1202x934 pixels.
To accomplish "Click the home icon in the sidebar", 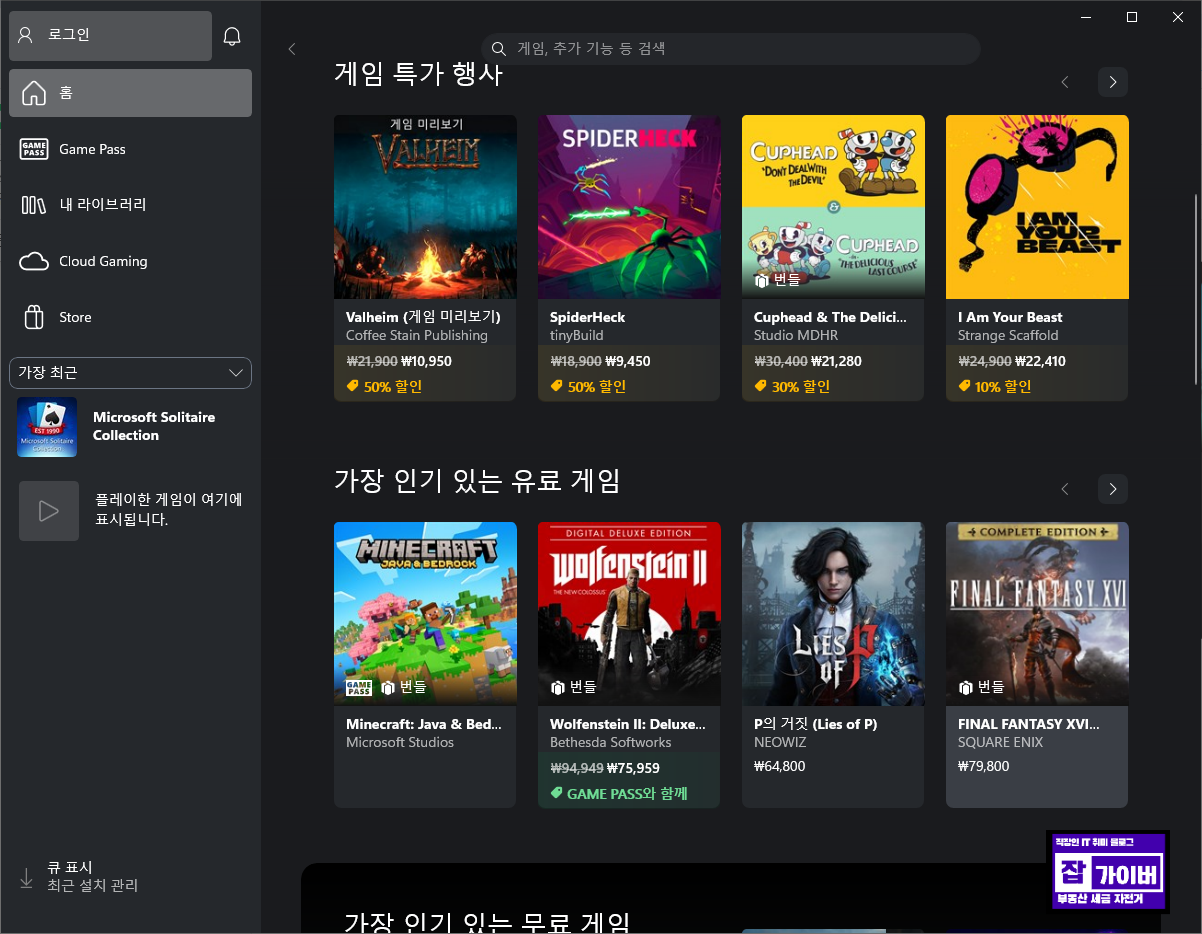I will click(x=34, y=93).
